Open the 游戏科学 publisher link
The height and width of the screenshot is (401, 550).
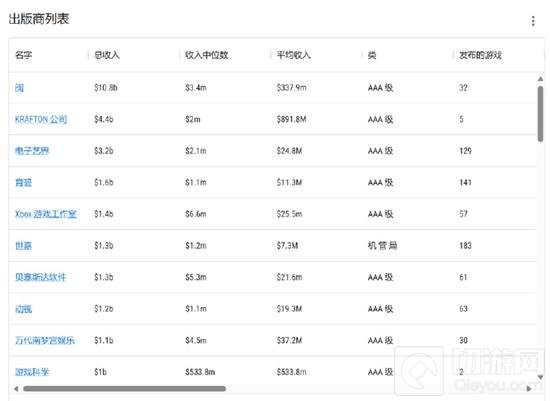(x=32, y=372)
